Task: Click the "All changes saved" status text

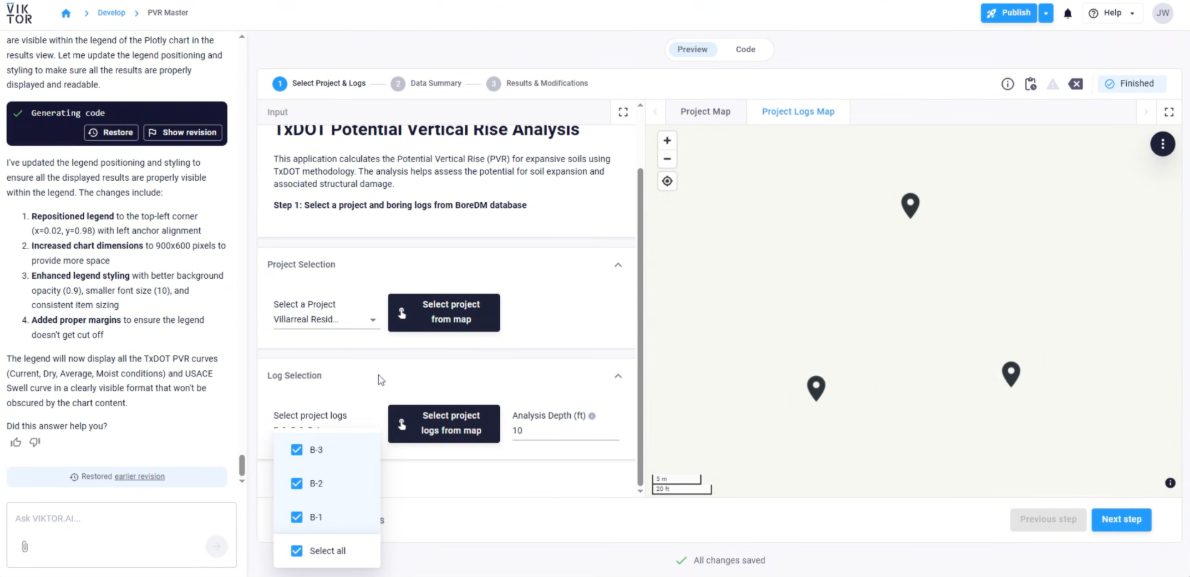Action: (x=729, y=561)
